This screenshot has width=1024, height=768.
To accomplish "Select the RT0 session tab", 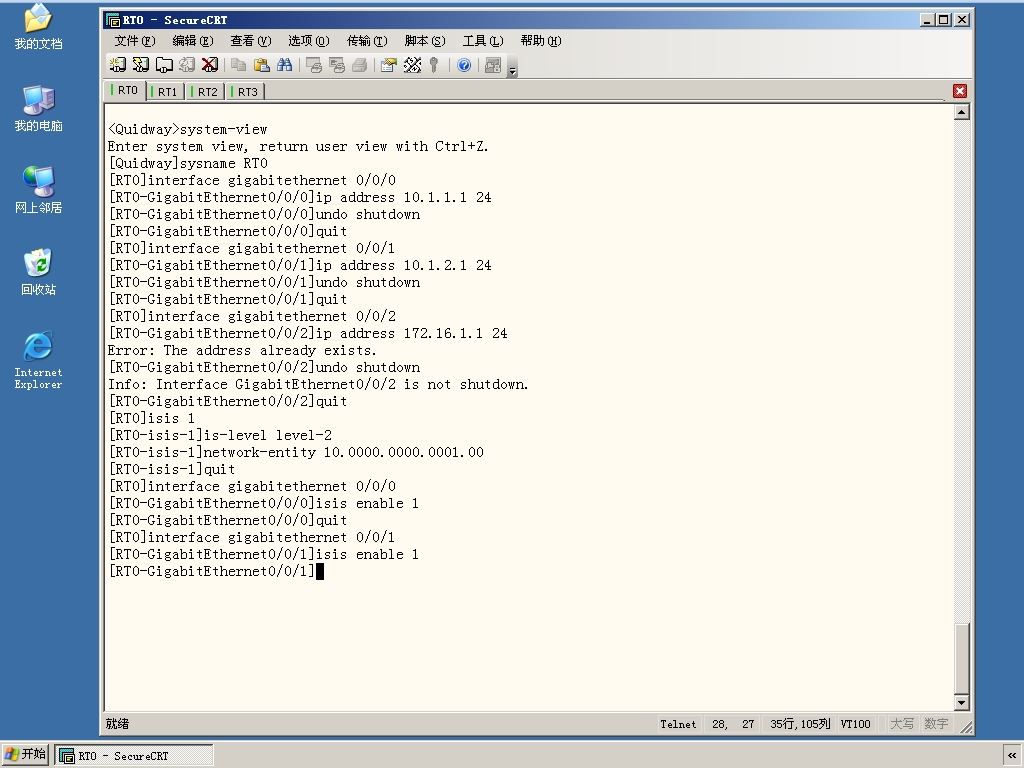I will [125, 90].
